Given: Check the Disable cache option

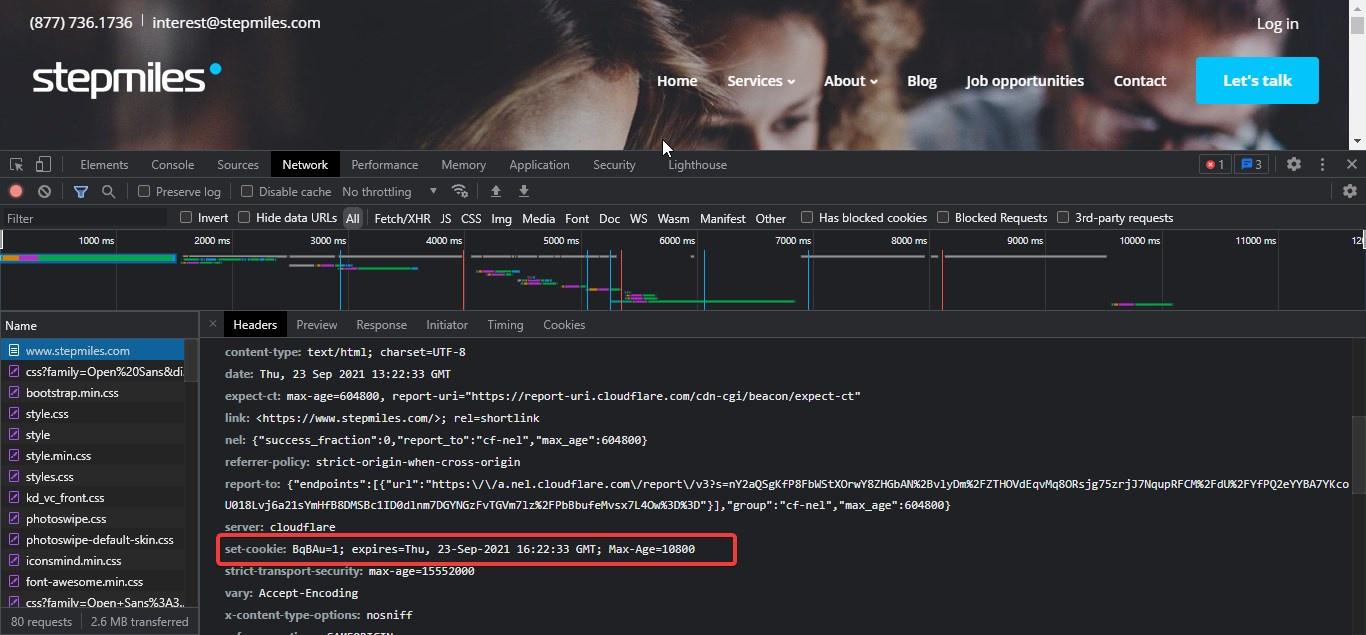Looking at the screenshot, I should 247,191.
